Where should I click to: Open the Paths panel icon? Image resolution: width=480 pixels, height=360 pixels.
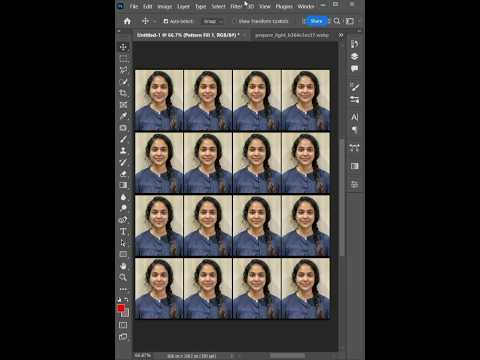coord(355,148)
